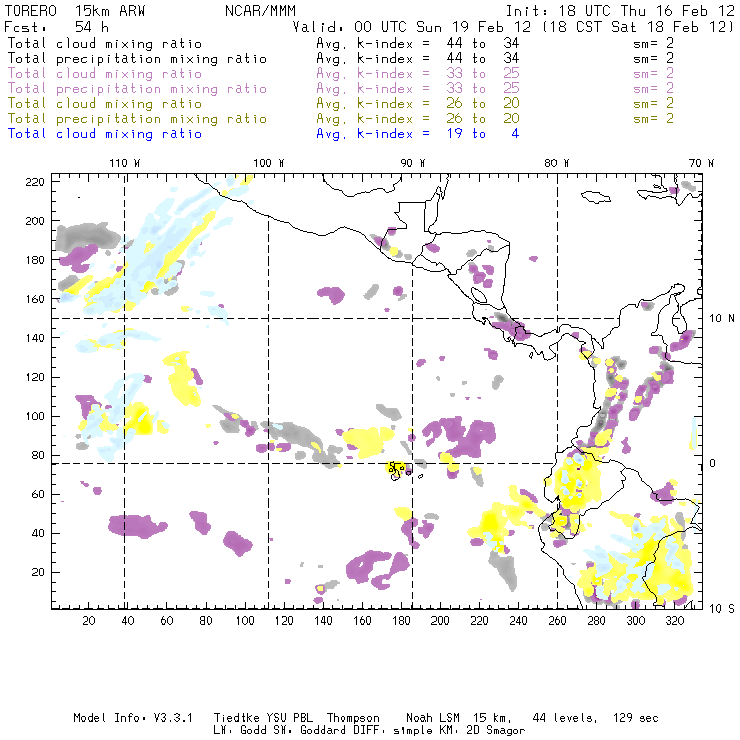Click black "Avg. k-index = 44 to 34" for cloud row
This screenshot has height=740, width=740.
(418, 44)
